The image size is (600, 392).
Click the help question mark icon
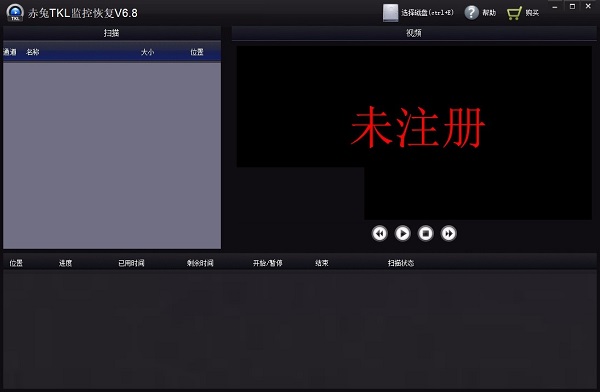point(471,13)
